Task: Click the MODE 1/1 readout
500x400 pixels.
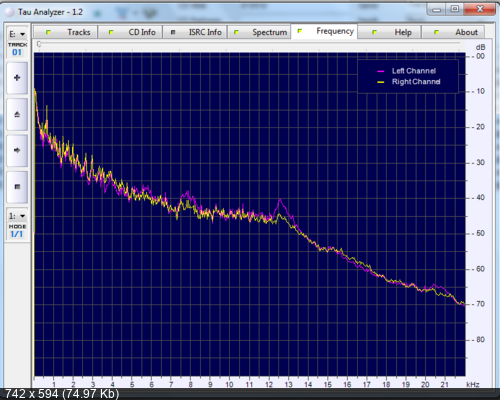Action: [17, 234]
